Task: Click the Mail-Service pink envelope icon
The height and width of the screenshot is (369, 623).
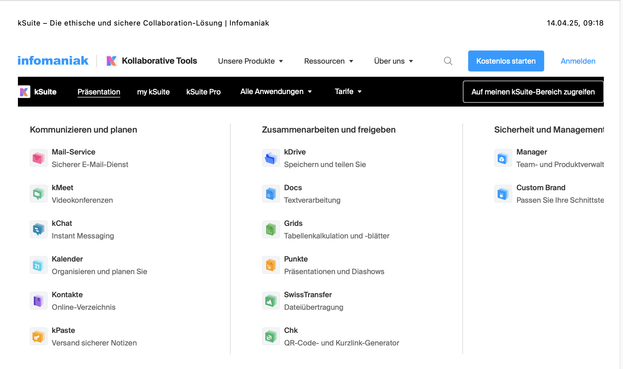Action: tap(39, 158)
